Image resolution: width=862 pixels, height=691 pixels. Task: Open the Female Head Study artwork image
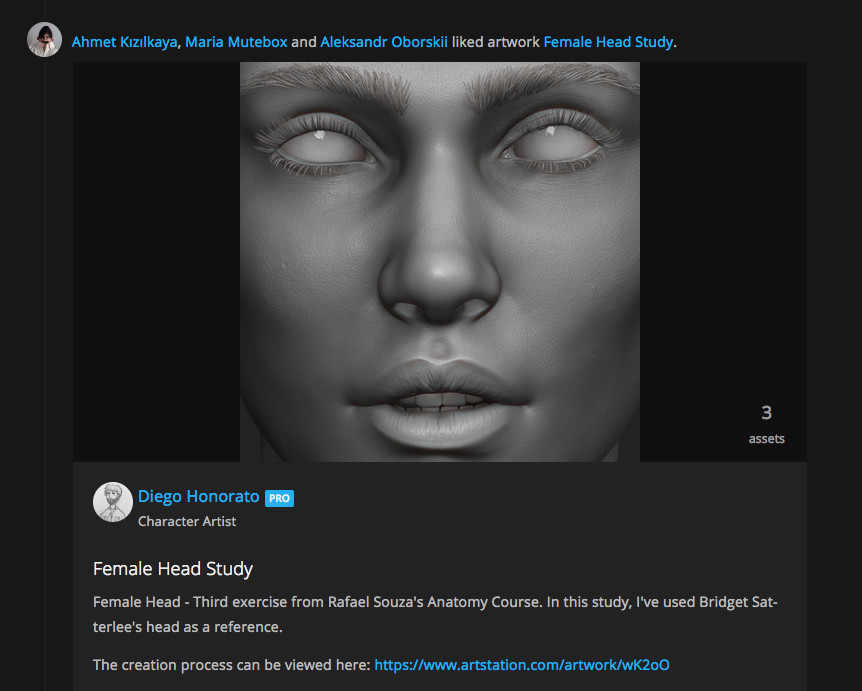coord(440,262)
